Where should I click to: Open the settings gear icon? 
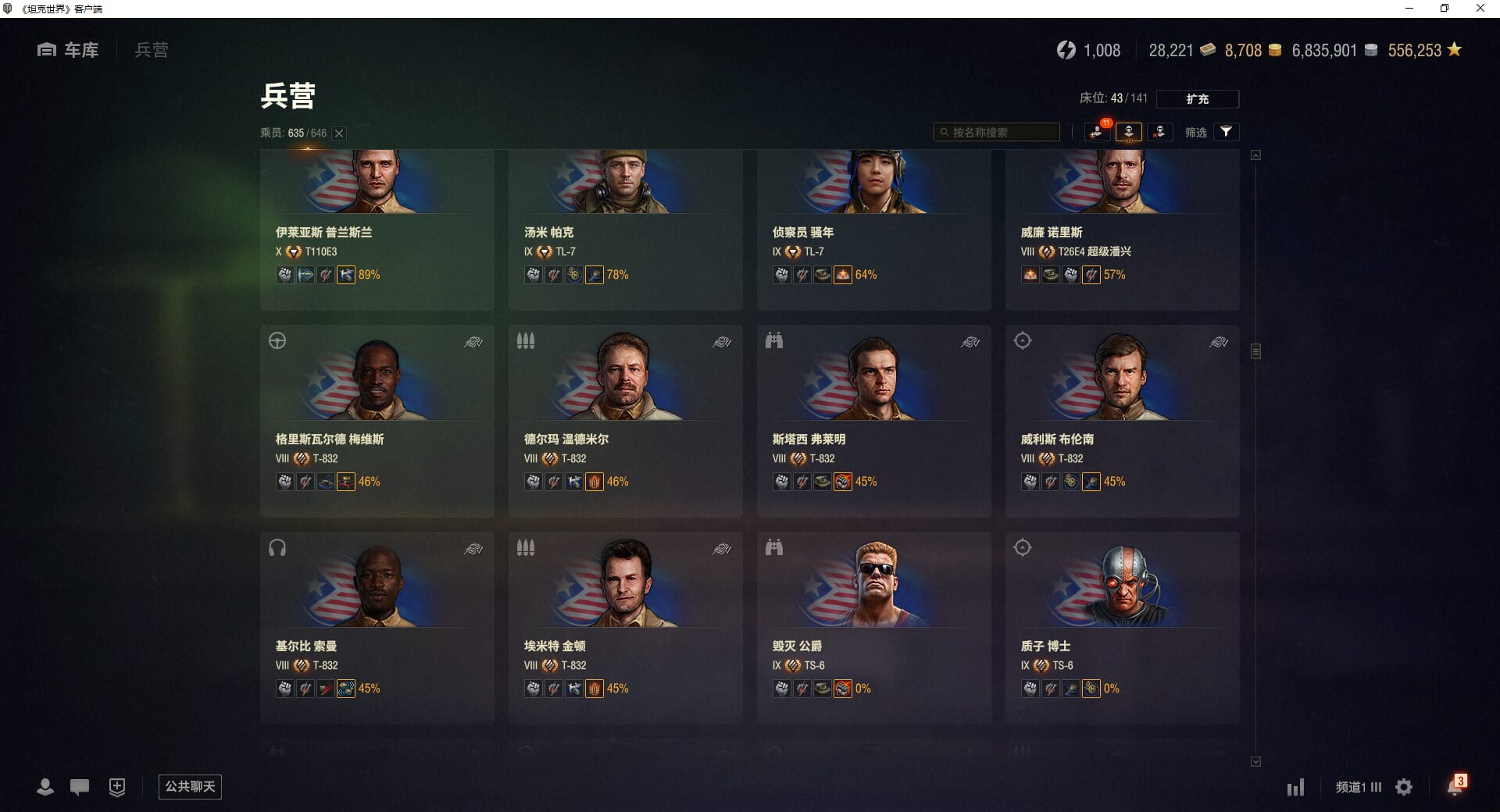click(x=1404, y=787)
